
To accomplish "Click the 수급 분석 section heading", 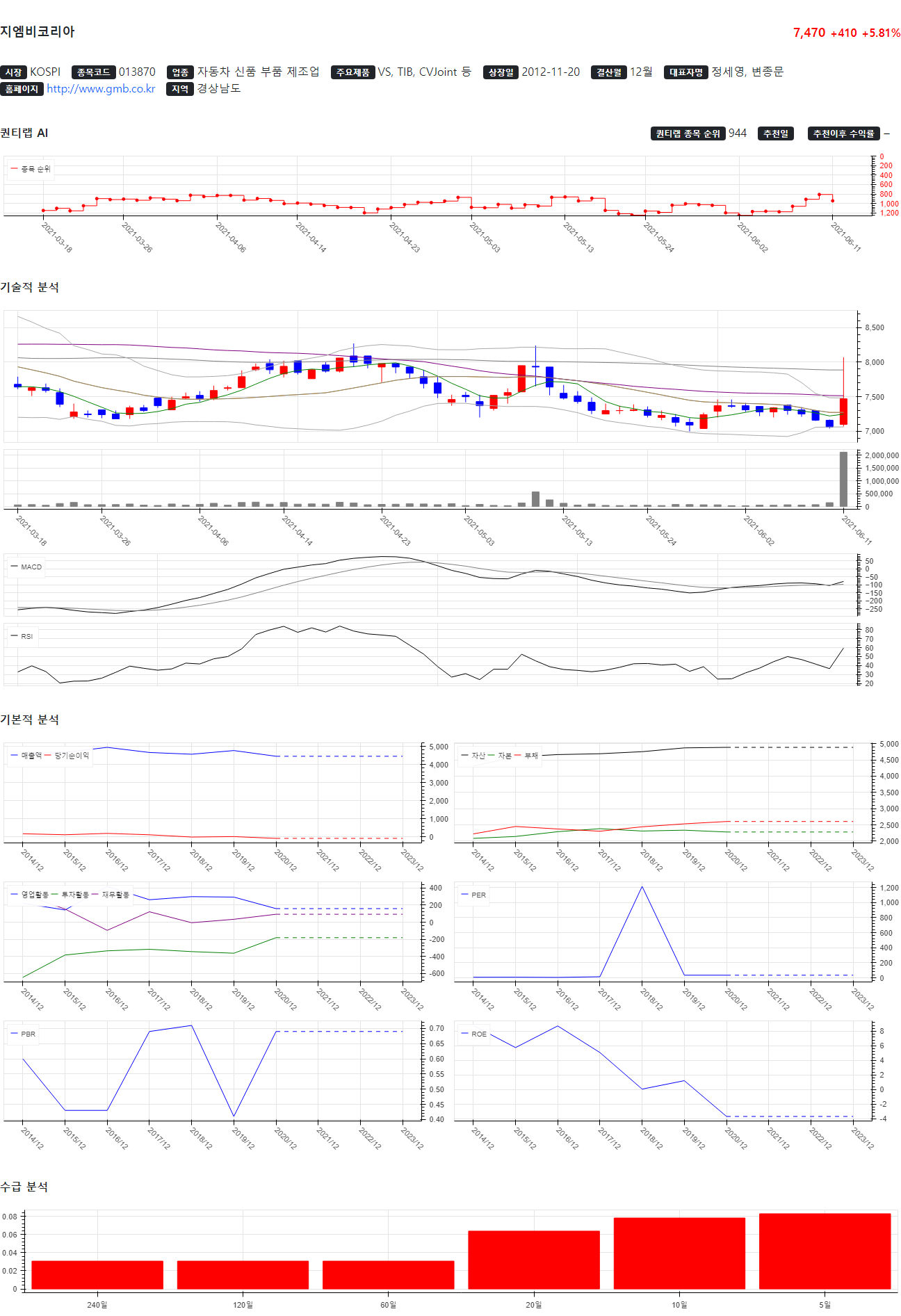I will pyautogui.click(x=24, y=1187).
